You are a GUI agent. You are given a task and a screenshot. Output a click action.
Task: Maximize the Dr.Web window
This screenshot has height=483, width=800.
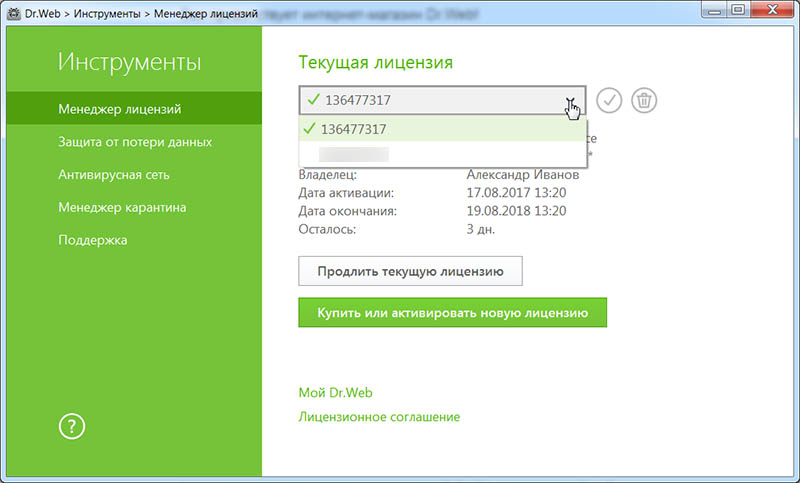(738, 10)
